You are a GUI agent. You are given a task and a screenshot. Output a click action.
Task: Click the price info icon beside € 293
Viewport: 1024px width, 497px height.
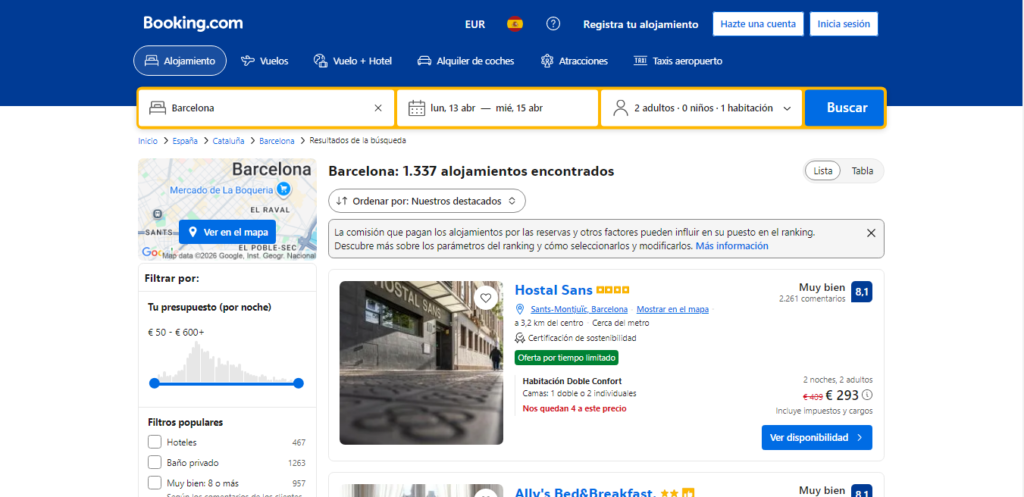pyautogui.click(x=867, y=395)
